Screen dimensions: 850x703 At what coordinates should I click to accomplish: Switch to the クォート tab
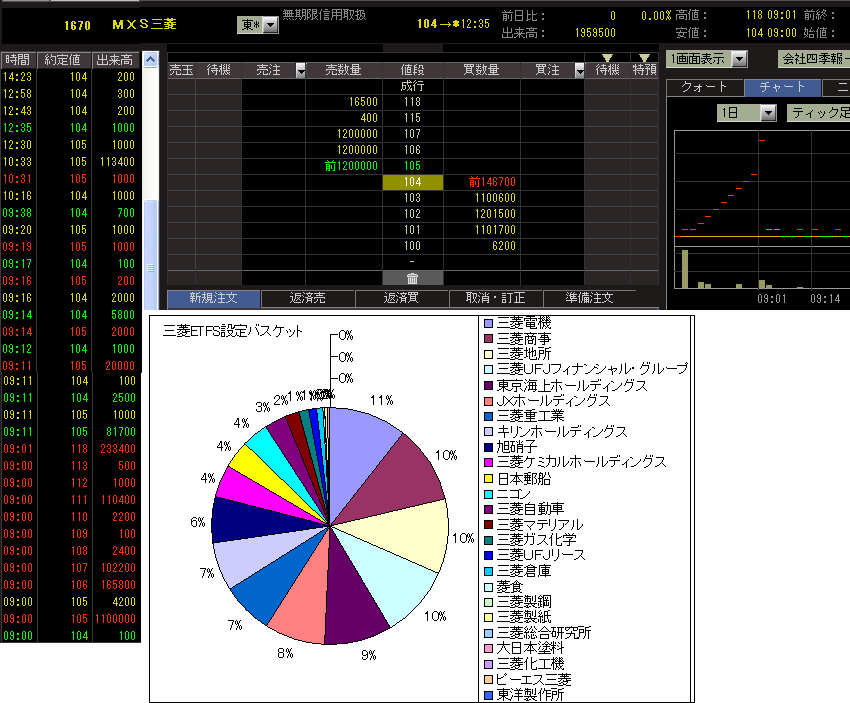coord(705,88)
